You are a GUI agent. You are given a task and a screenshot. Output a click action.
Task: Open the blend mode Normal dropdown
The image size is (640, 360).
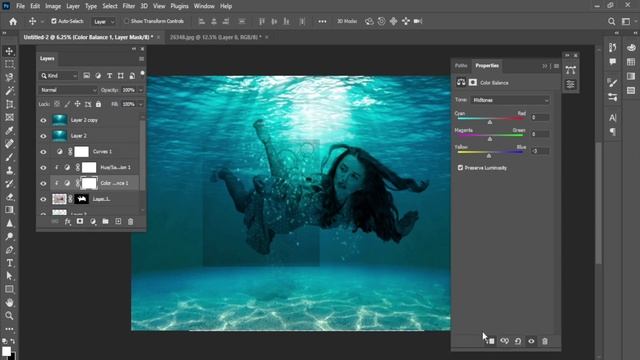[68, 90]
